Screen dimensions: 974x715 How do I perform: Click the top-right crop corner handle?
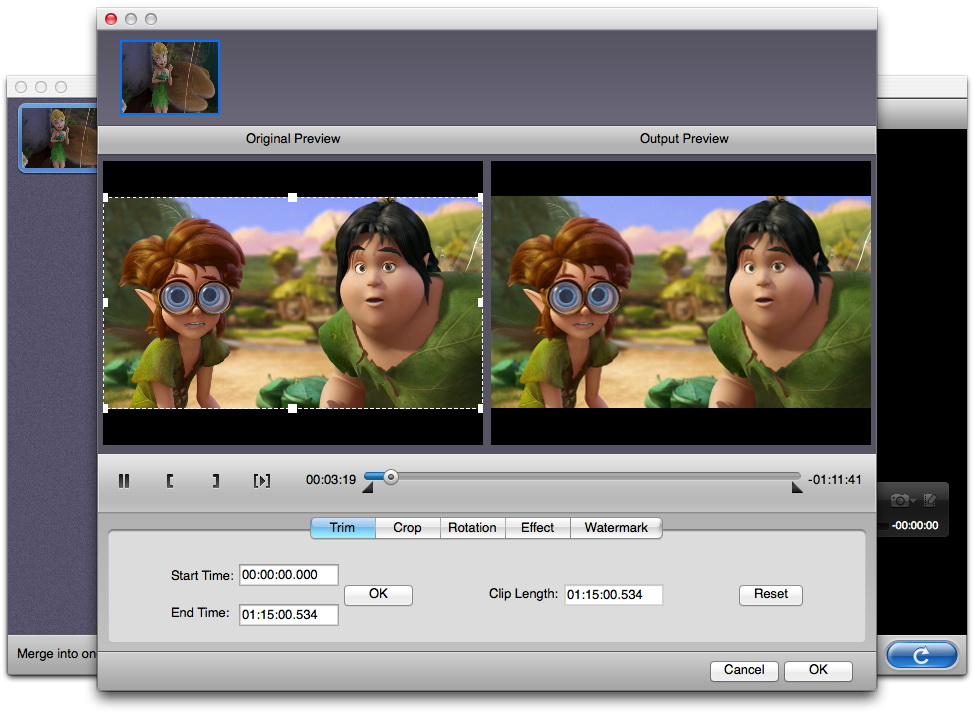coord(480,198)
